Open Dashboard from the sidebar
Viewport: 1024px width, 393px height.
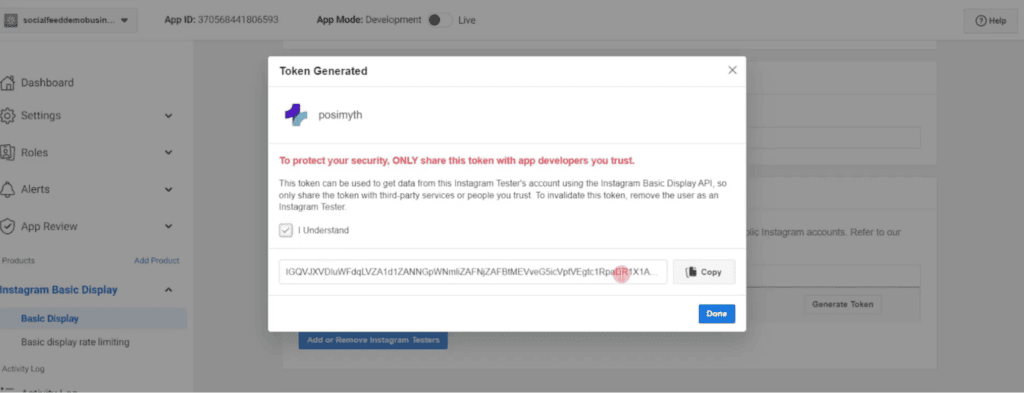47,83
